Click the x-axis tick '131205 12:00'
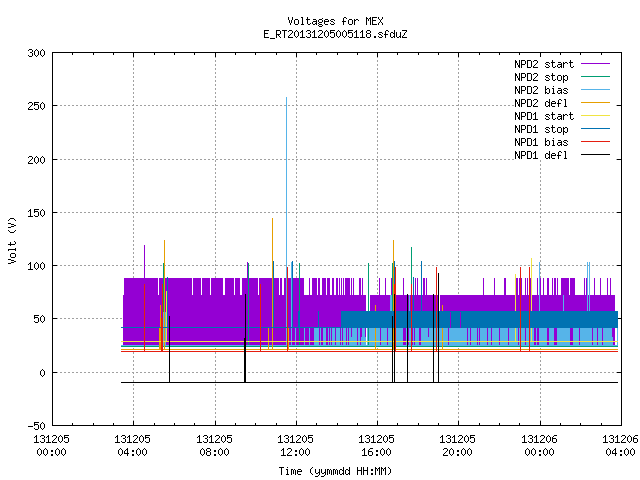Viewport: 640px width, 480px height. (x=296, y=446)
